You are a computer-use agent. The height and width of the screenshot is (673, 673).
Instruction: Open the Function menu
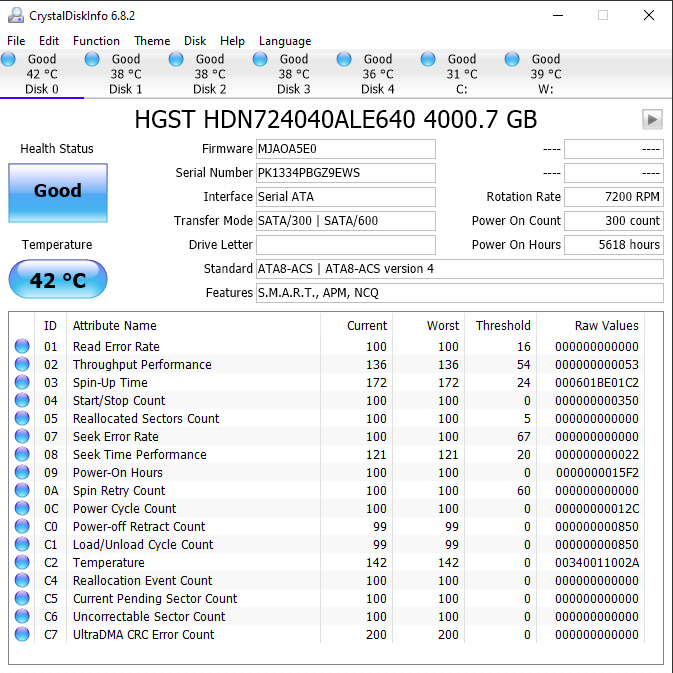tap(96, 41)
